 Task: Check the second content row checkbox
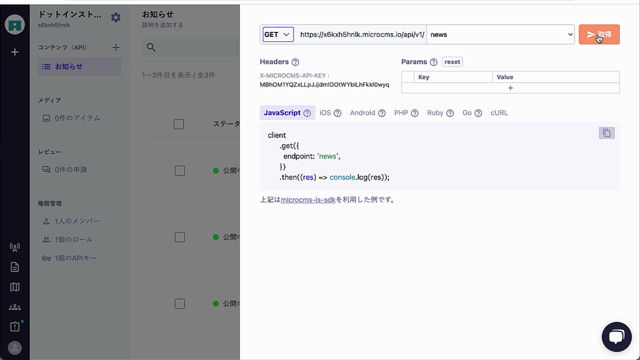(x=180, y=237)
